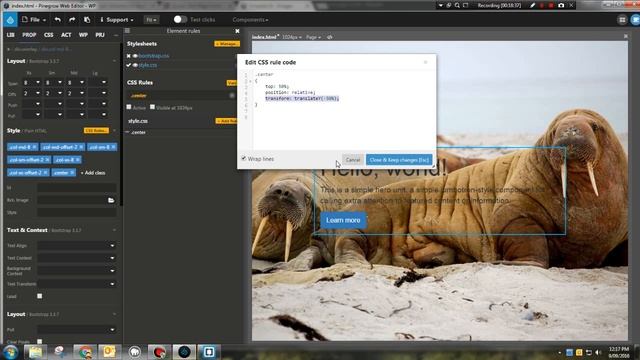Close the index.html page view
The image size is (640, 360).
626,36
